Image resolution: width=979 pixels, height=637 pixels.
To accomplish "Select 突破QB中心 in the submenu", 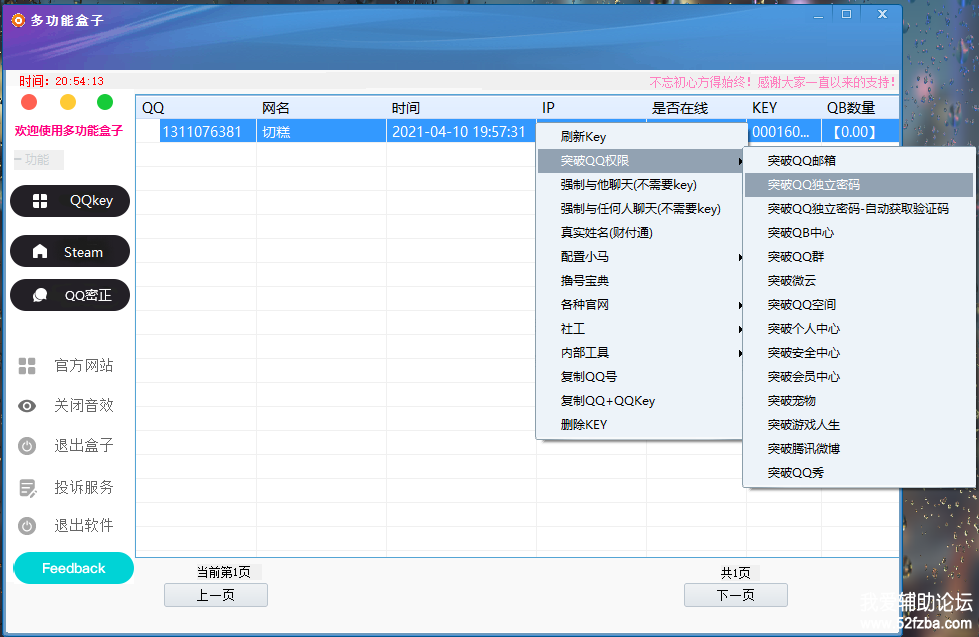I will (859, 233).
